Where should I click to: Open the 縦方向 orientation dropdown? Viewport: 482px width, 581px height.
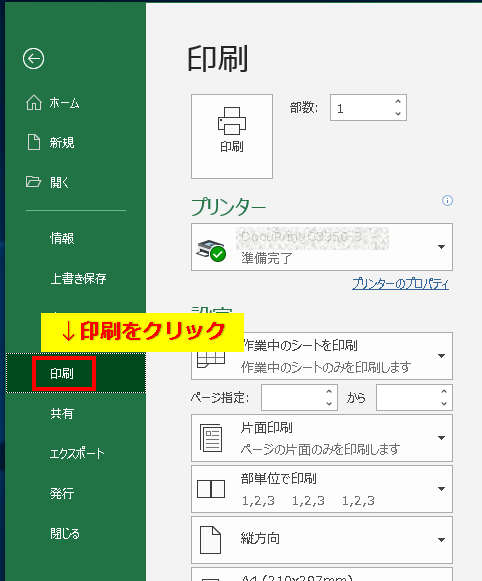click(322, 540)
